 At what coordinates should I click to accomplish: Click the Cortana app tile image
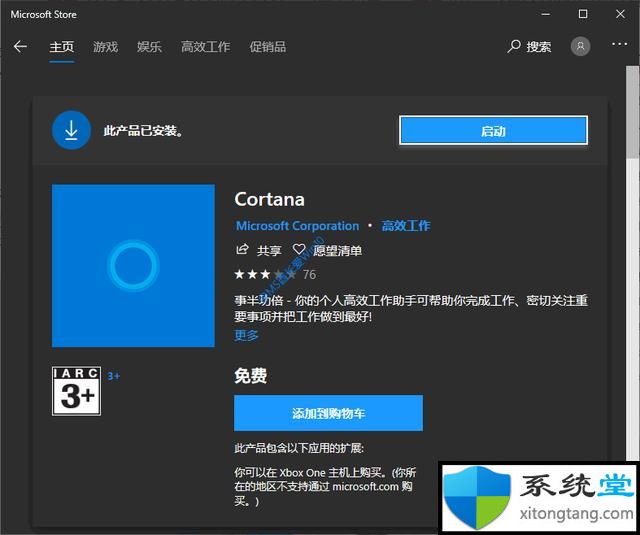(x=133, y=266)
